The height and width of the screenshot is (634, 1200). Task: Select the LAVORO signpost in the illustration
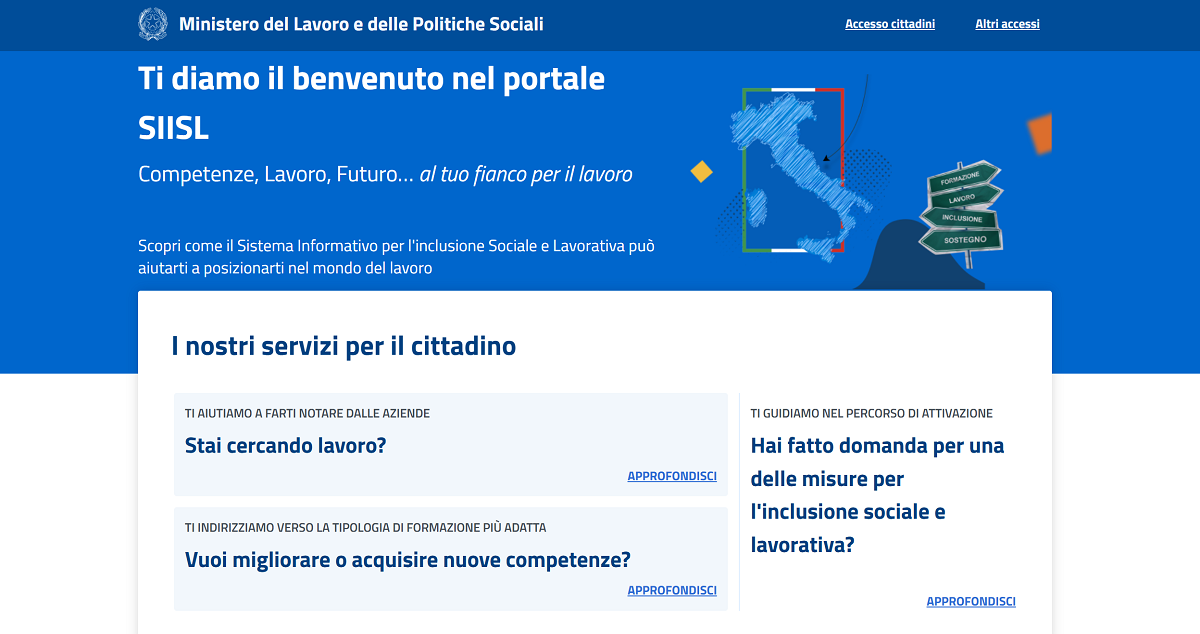[966, 197]
